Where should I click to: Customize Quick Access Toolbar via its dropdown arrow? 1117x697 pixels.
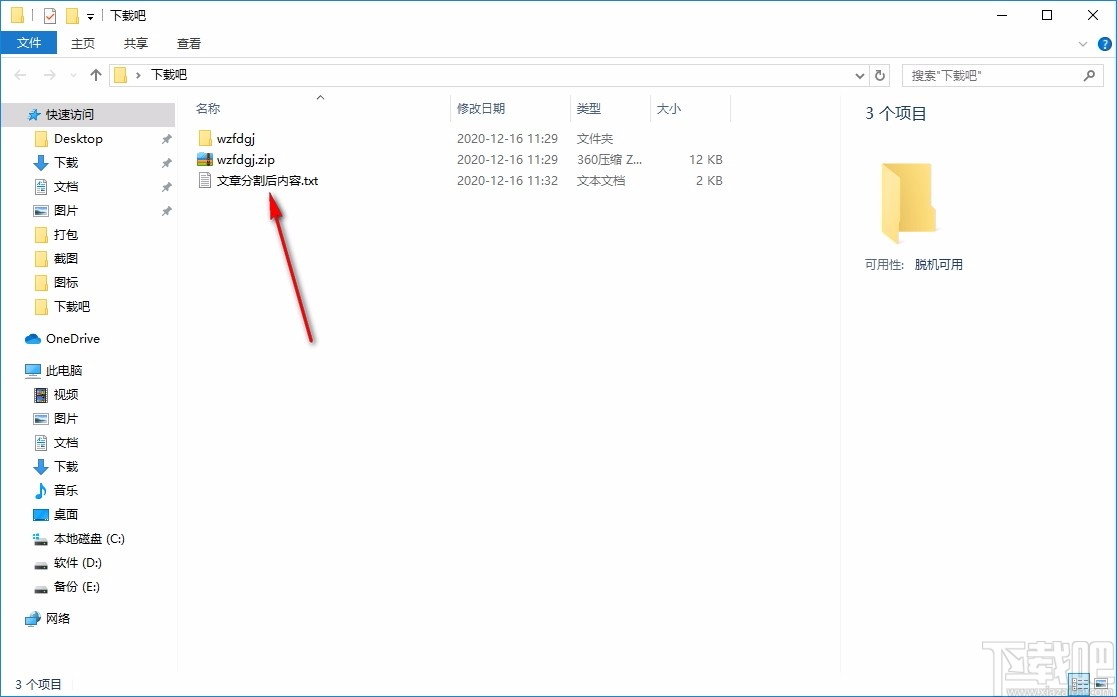coord(89,14)
